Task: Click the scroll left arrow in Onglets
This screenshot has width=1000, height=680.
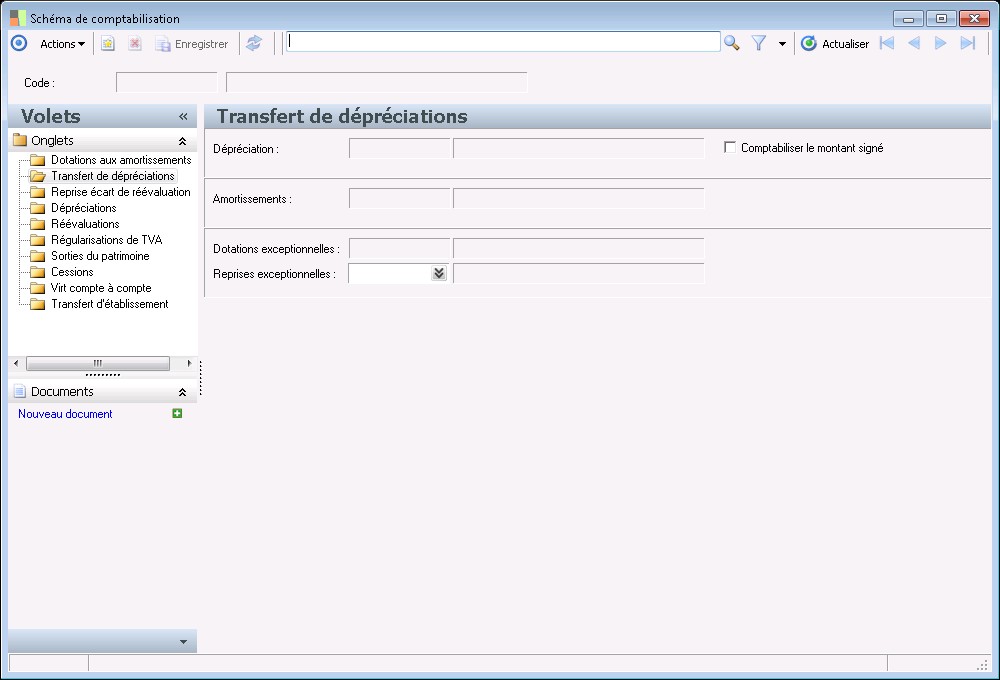Action: click(16, 363)
